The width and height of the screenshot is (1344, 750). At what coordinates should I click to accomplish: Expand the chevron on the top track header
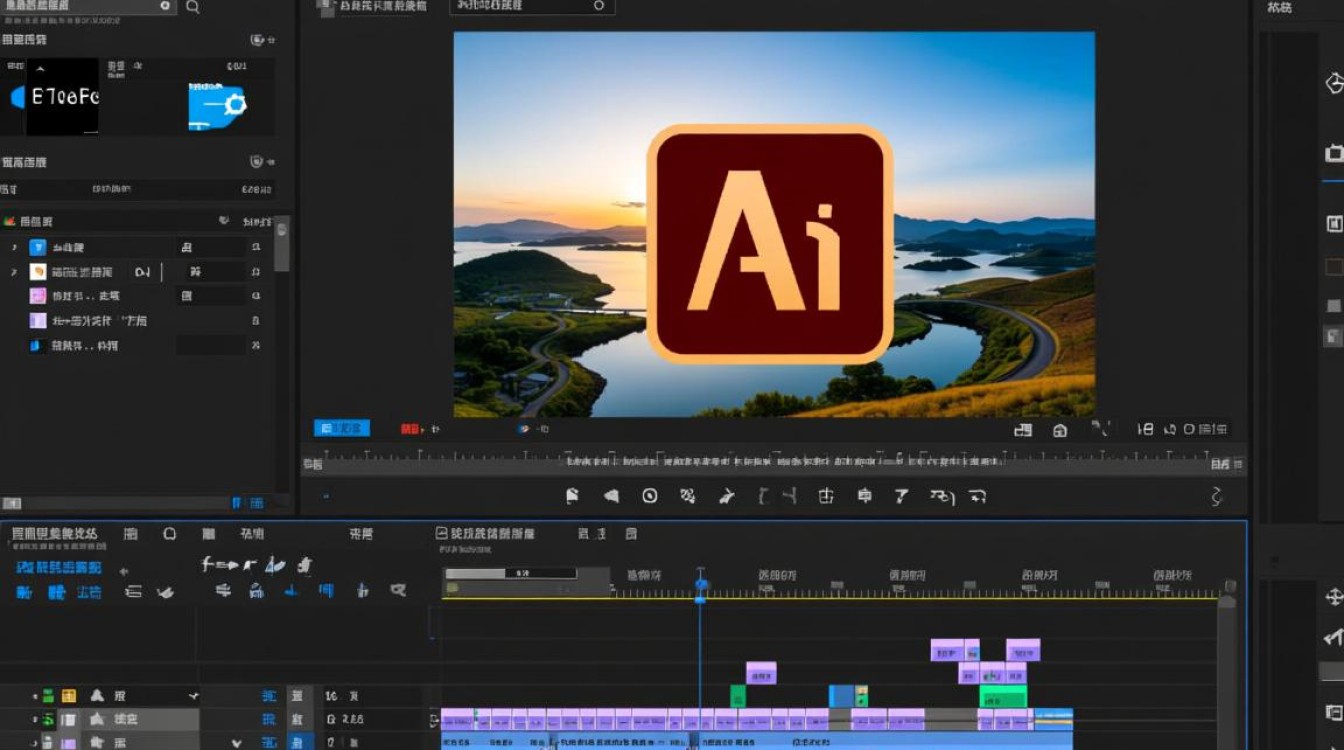tap(193, 696)
